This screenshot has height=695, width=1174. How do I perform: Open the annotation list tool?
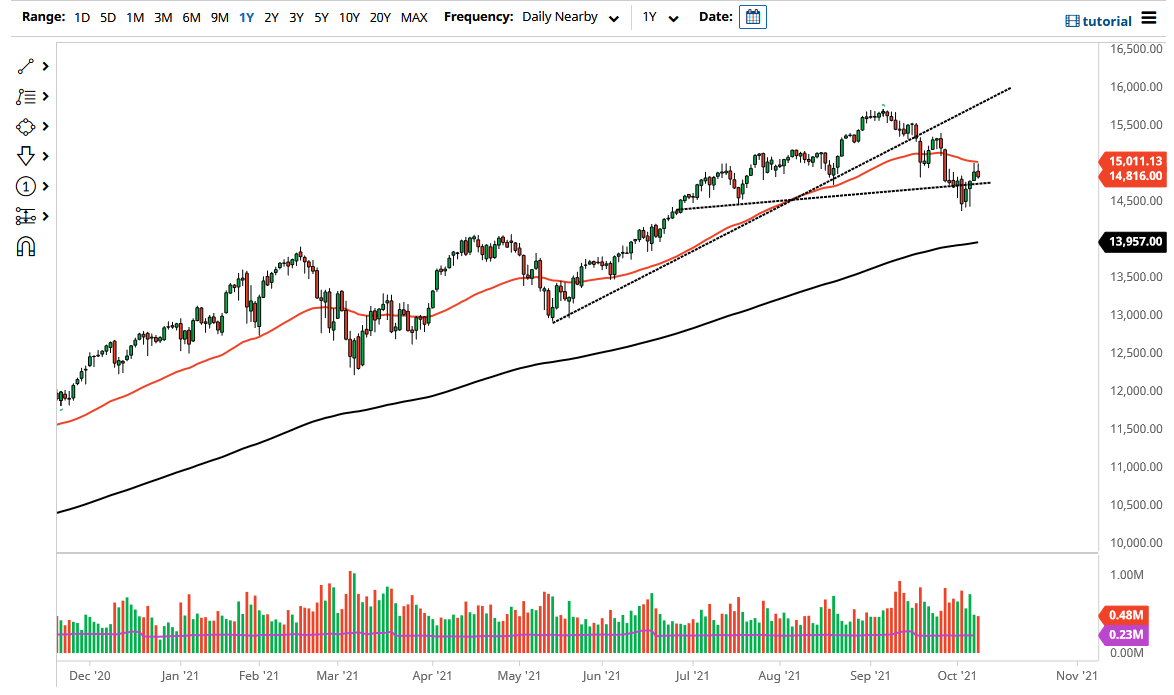coord(25,96)
